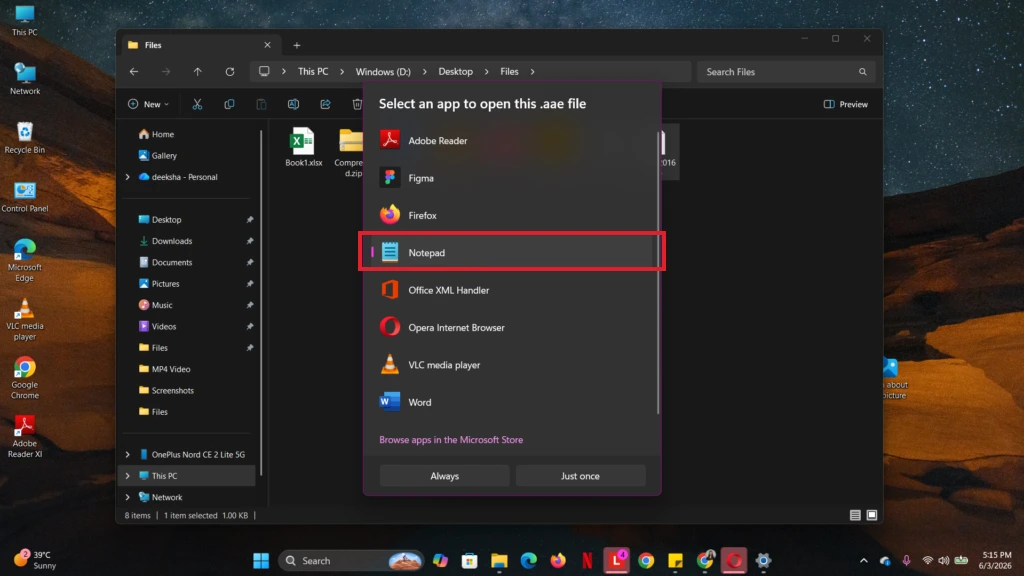
Task: Click Desktop breadcrumb in address bar
Action: pyautogui.click(x=455, y=72)
